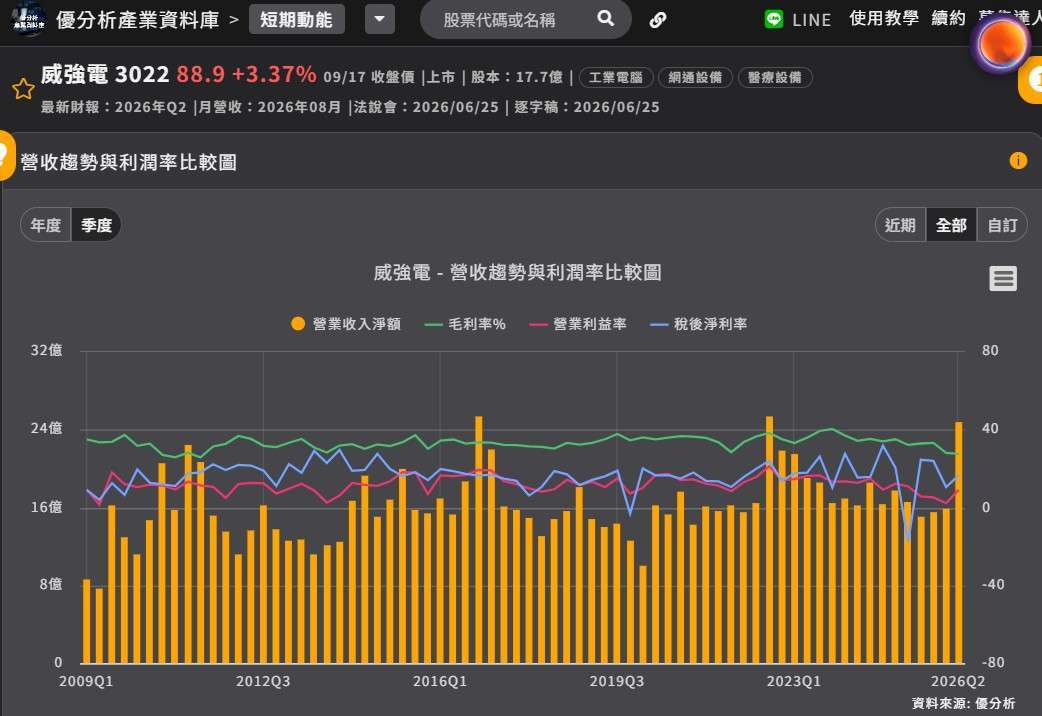The width and height of the screenshot is (1042, 716).
Task: Select the 網通設備 industry tag
Action: 695,78
